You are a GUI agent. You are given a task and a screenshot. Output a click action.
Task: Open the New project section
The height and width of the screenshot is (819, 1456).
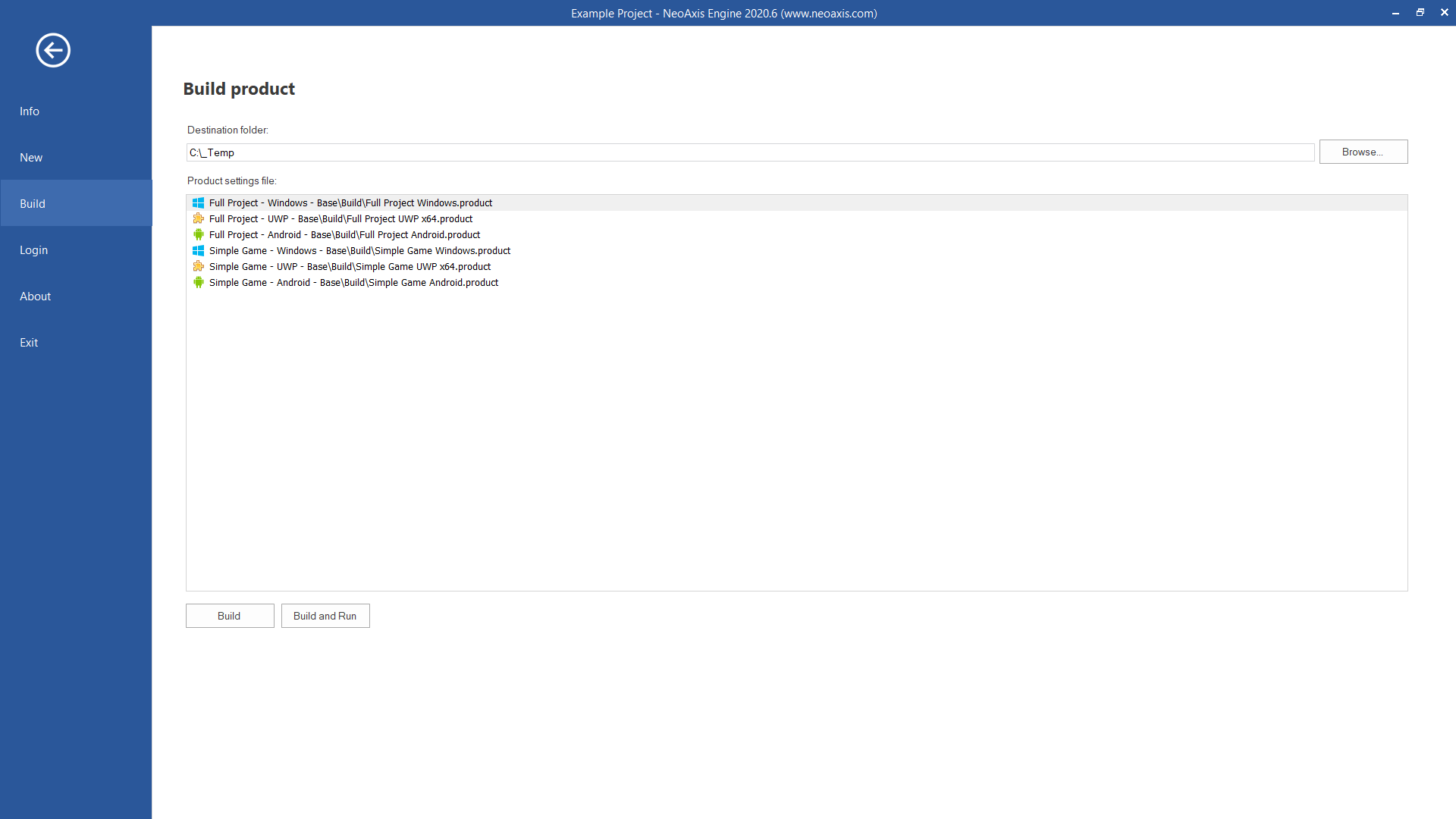[31, 158]
